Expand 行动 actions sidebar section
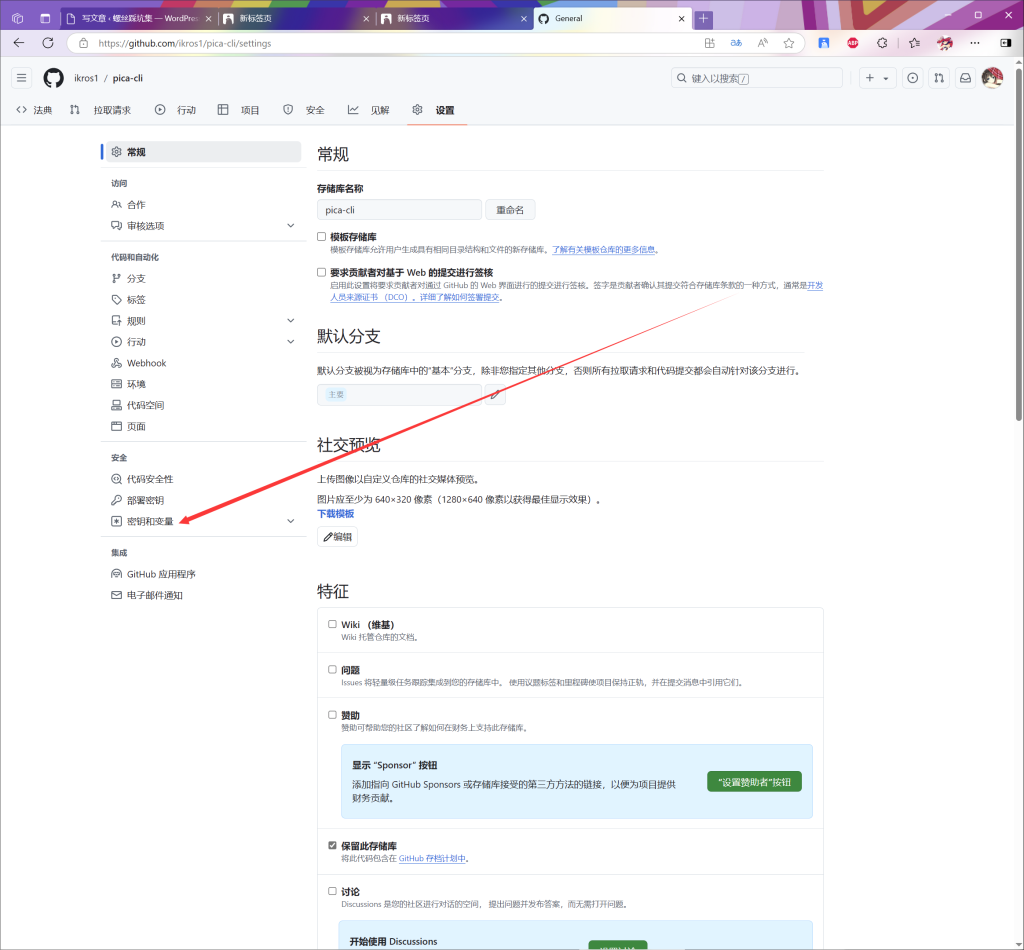The height and width of the screenshot is (950, 1024). pyautogui.click(x=291, y=341)
